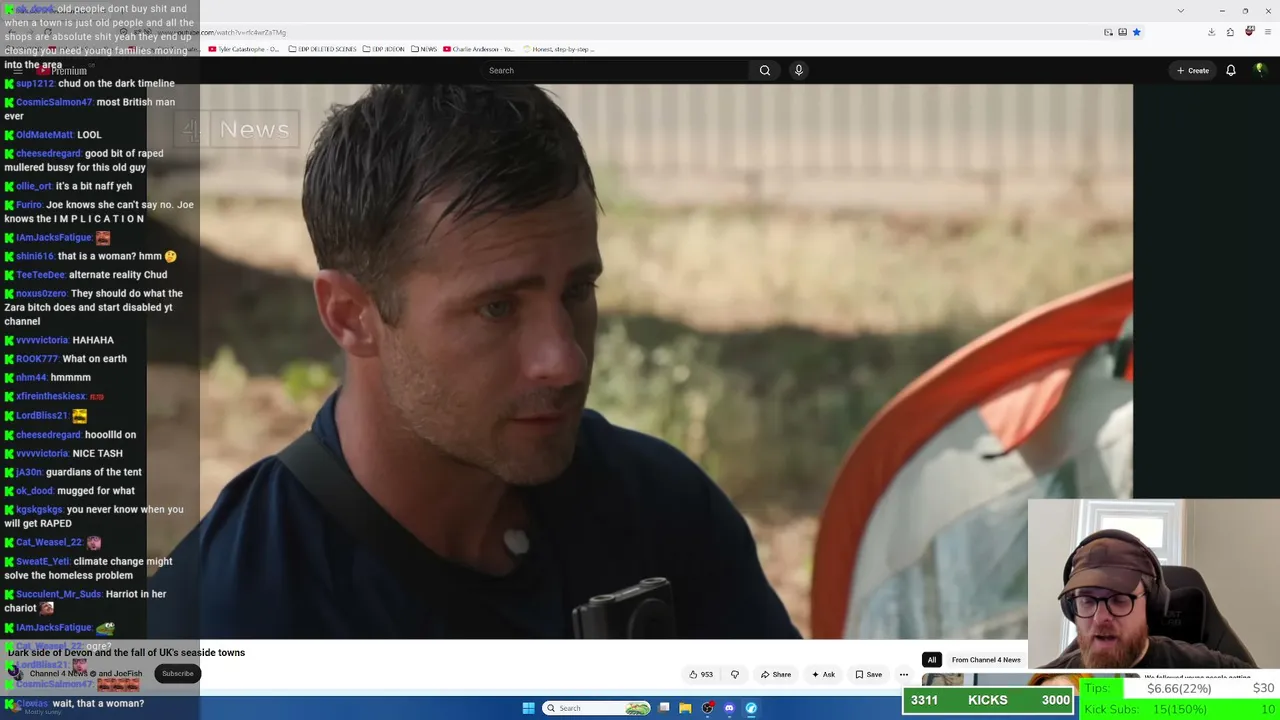Start voice search with the microphone icon
This screenshot has width=1280, height=720.
[x=798, y=70]
